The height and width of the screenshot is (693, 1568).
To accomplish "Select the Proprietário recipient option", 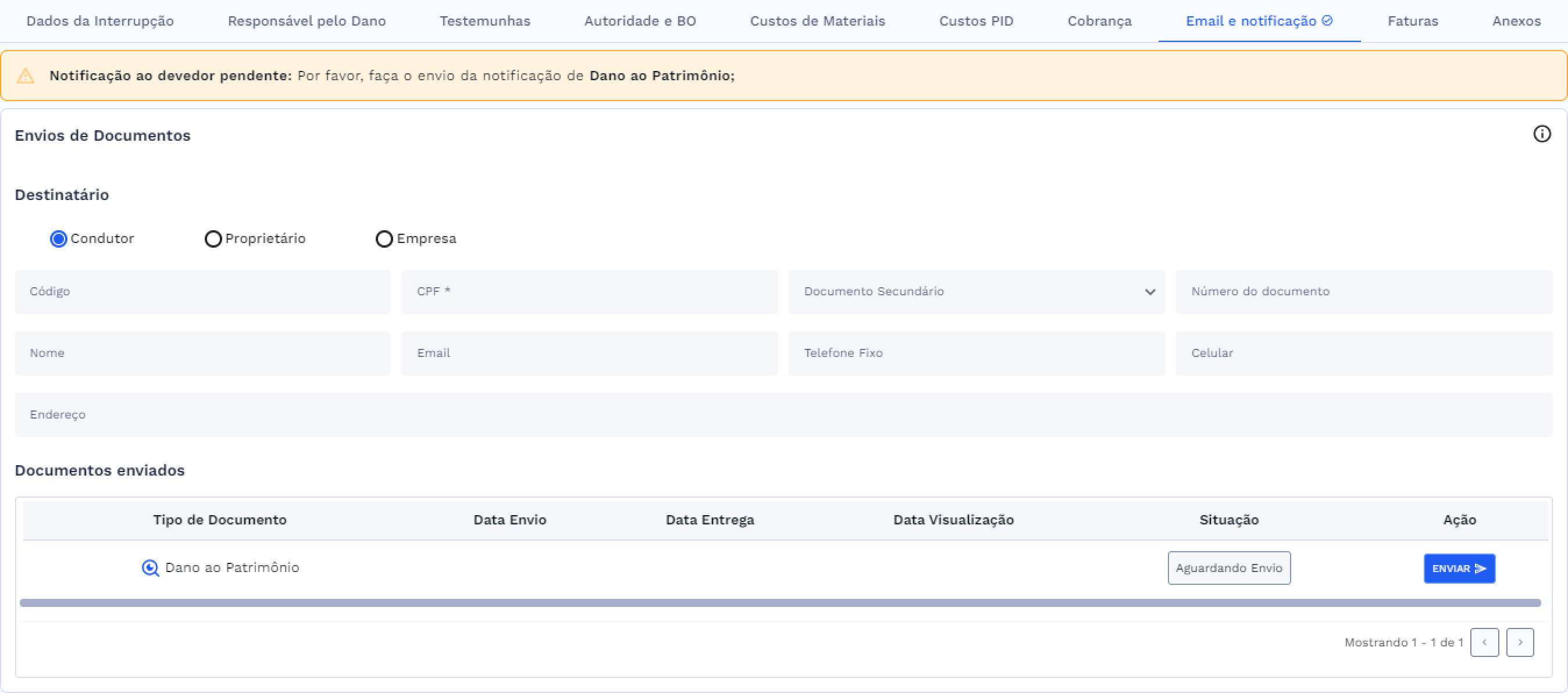I will [x=213, y=238].
